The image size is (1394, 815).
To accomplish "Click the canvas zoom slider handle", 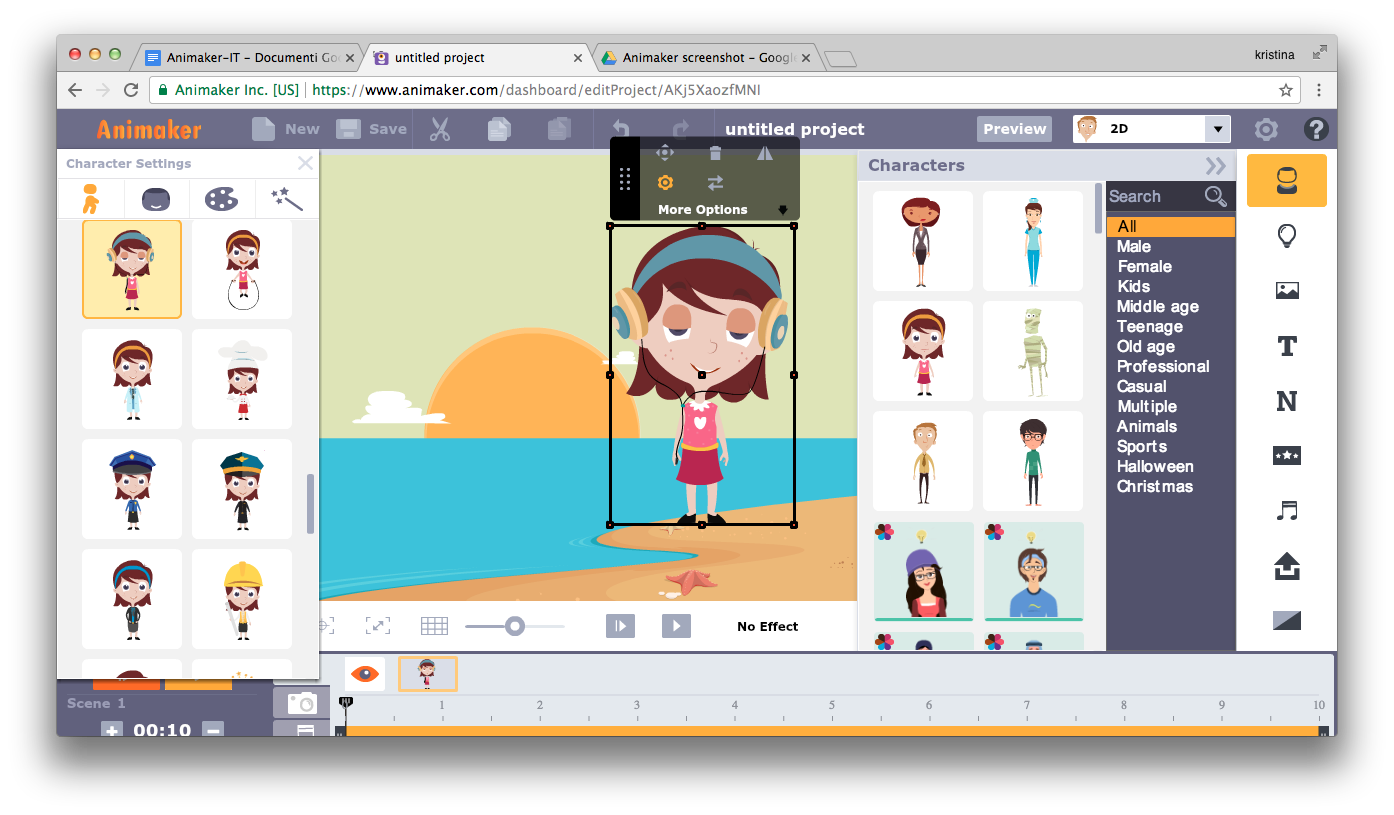I will click(514, 626).
